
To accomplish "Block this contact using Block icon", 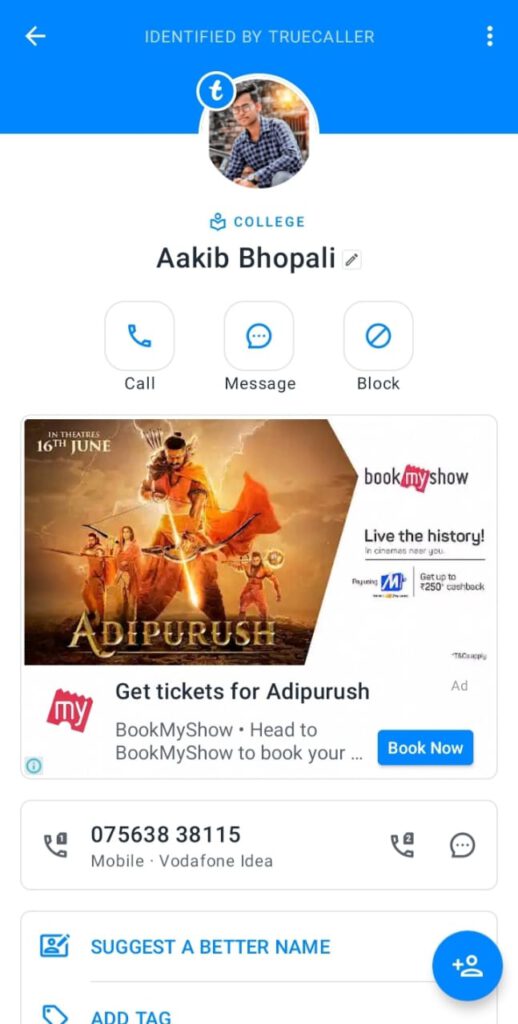I will [378, 336].
